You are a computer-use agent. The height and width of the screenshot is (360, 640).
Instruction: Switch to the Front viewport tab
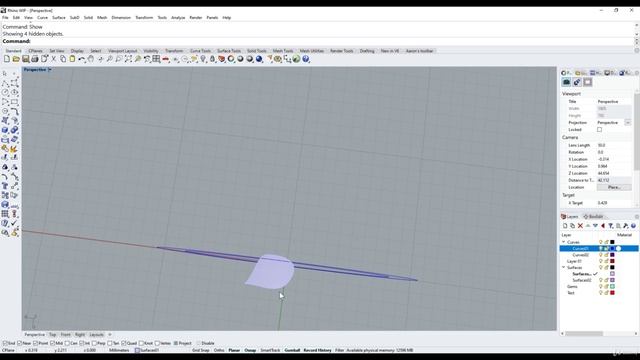[x=65, y=335]
